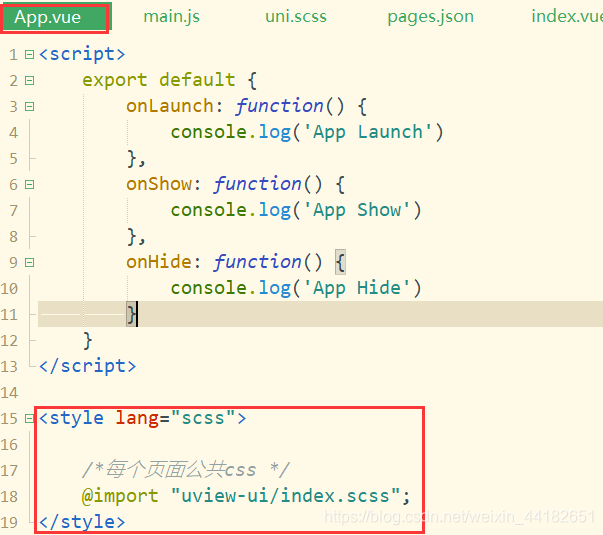Screen dimensions: 603x535
Task: Click the closing brace on line 5
Action: tap(132, 159)
